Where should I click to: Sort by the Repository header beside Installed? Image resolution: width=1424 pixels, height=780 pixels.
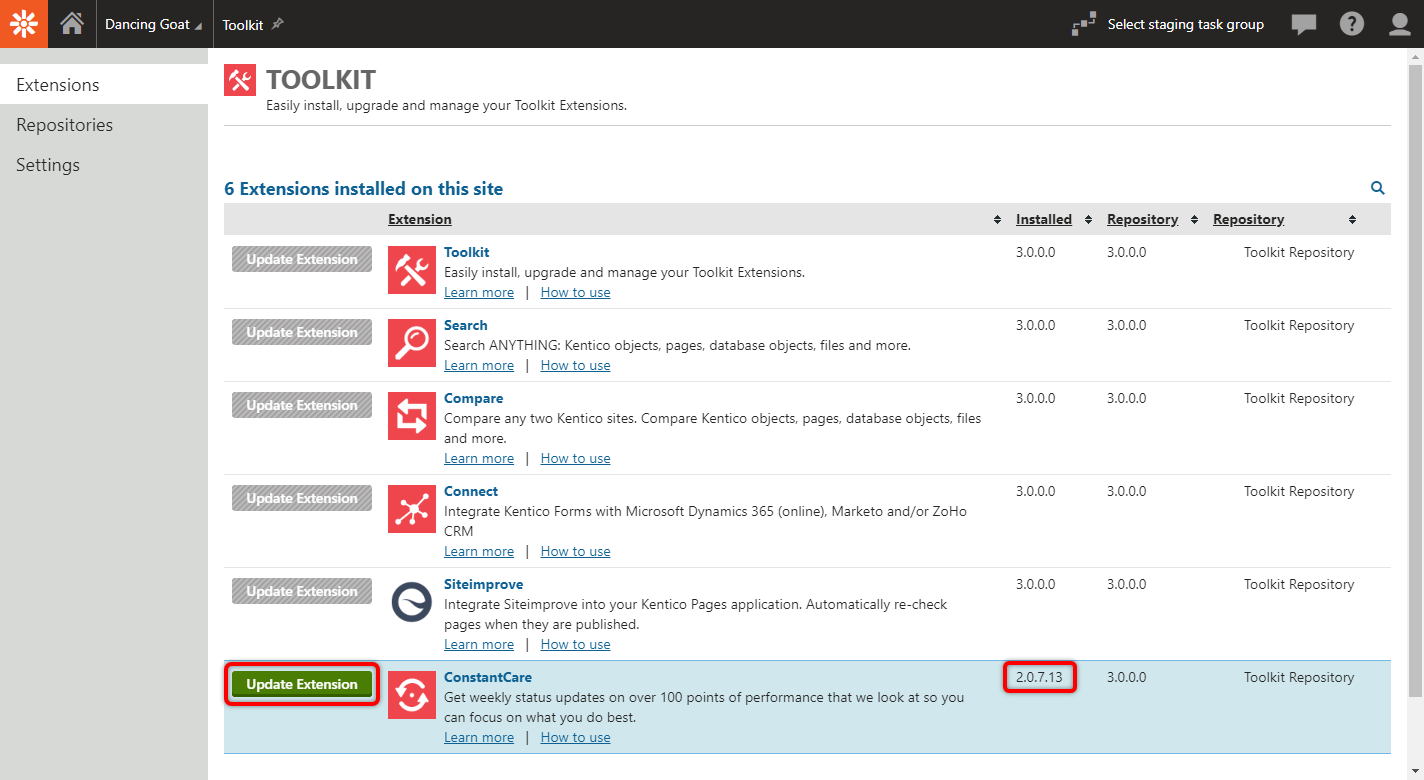click(x=1142, y=220)
